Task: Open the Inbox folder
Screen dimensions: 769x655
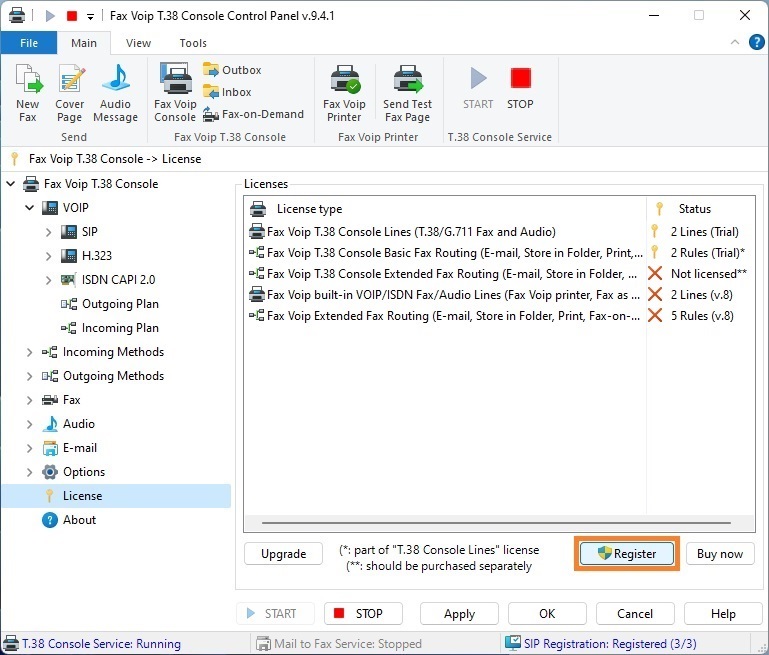Action: pos(227,92)
